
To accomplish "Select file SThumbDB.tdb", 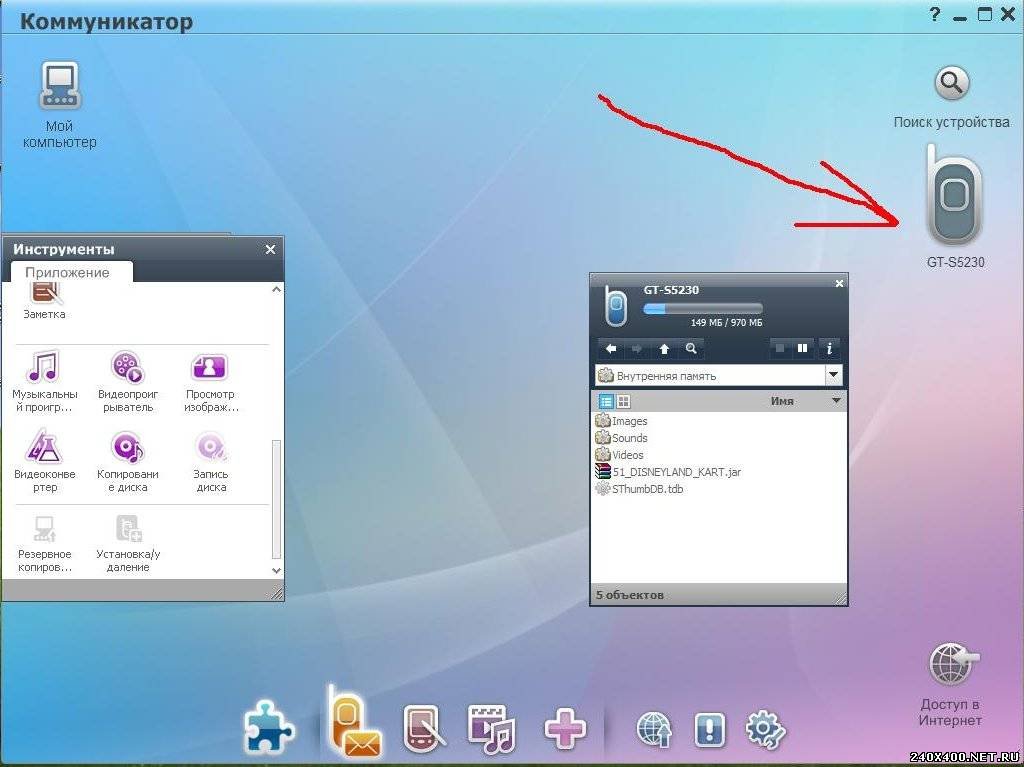I will tap(639, 489).
